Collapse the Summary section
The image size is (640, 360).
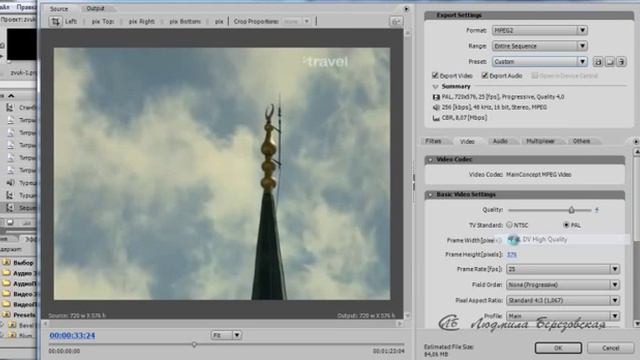pyautogui.click(x=435, y=87)
